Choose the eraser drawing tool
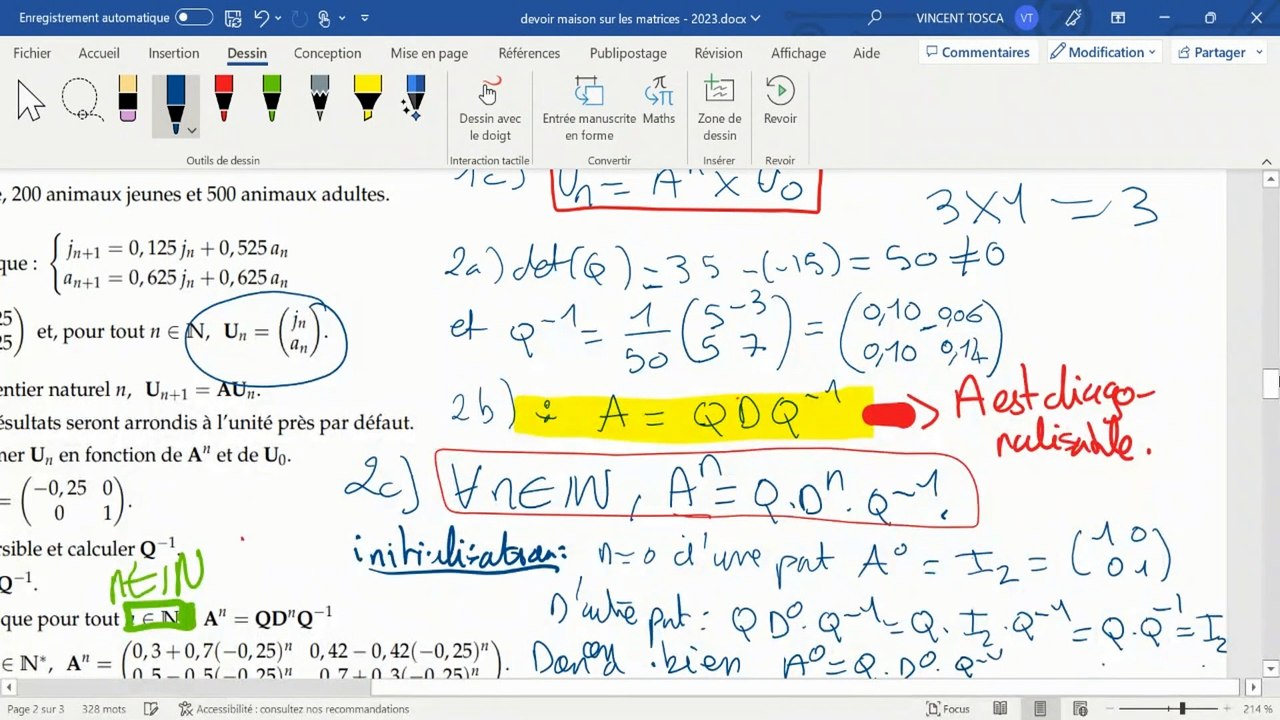Image resolution: width=1280 pixels, height=720 pixels. [127, 100]
